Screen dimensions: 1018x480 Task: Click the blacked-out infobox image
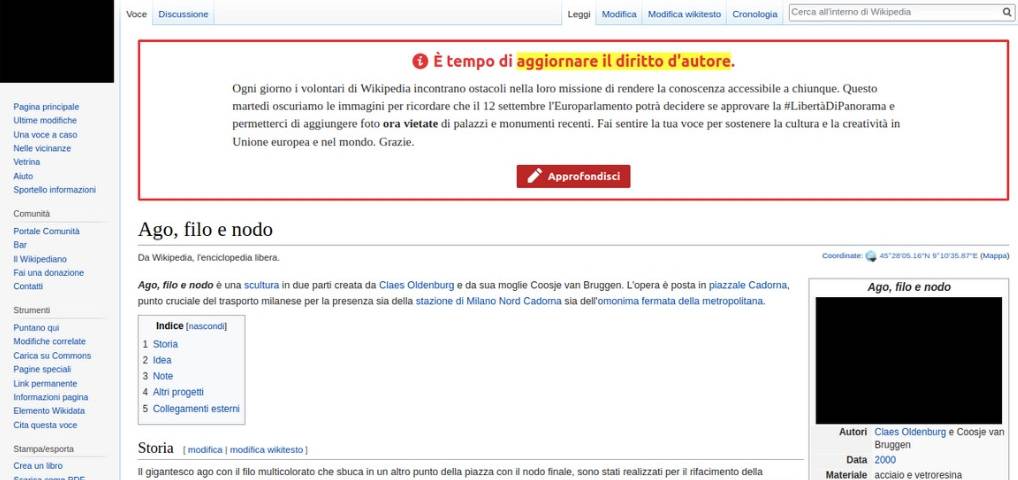pos(908,360)
